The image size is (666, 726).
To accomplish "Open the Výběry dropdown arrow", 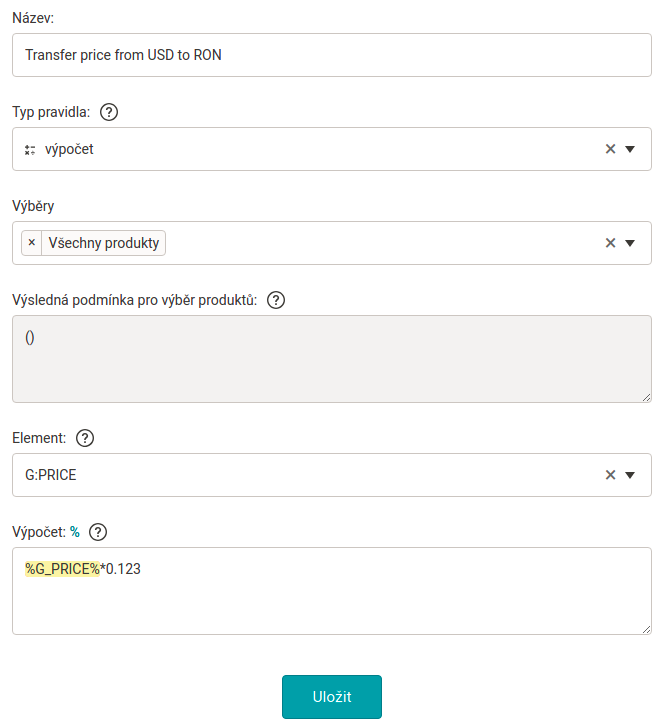I will (630, 243).
